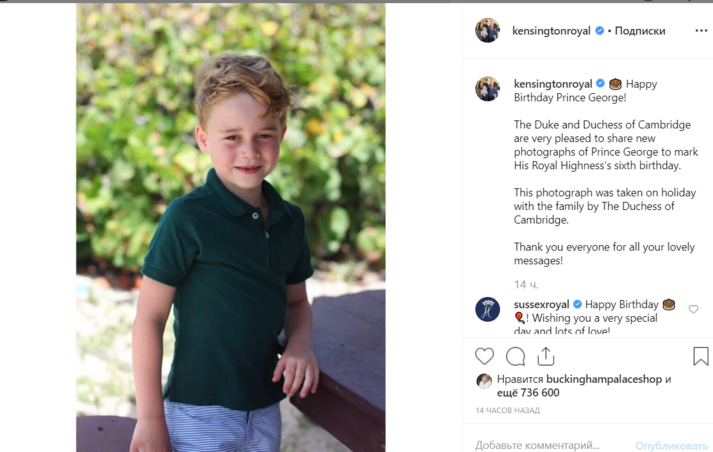
Task: Open the 14 ЧАСОВ НАЗАД post timestamp
Action: [x=508, y=411]
